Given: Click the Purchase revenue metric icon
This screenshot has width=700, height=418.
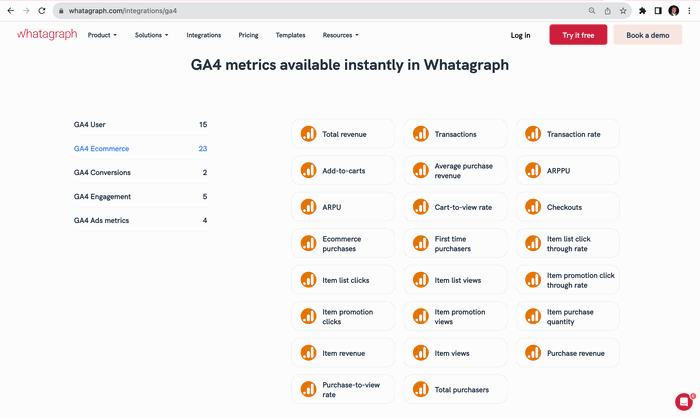Looking at the screenshot, I should tap(533, 353).
